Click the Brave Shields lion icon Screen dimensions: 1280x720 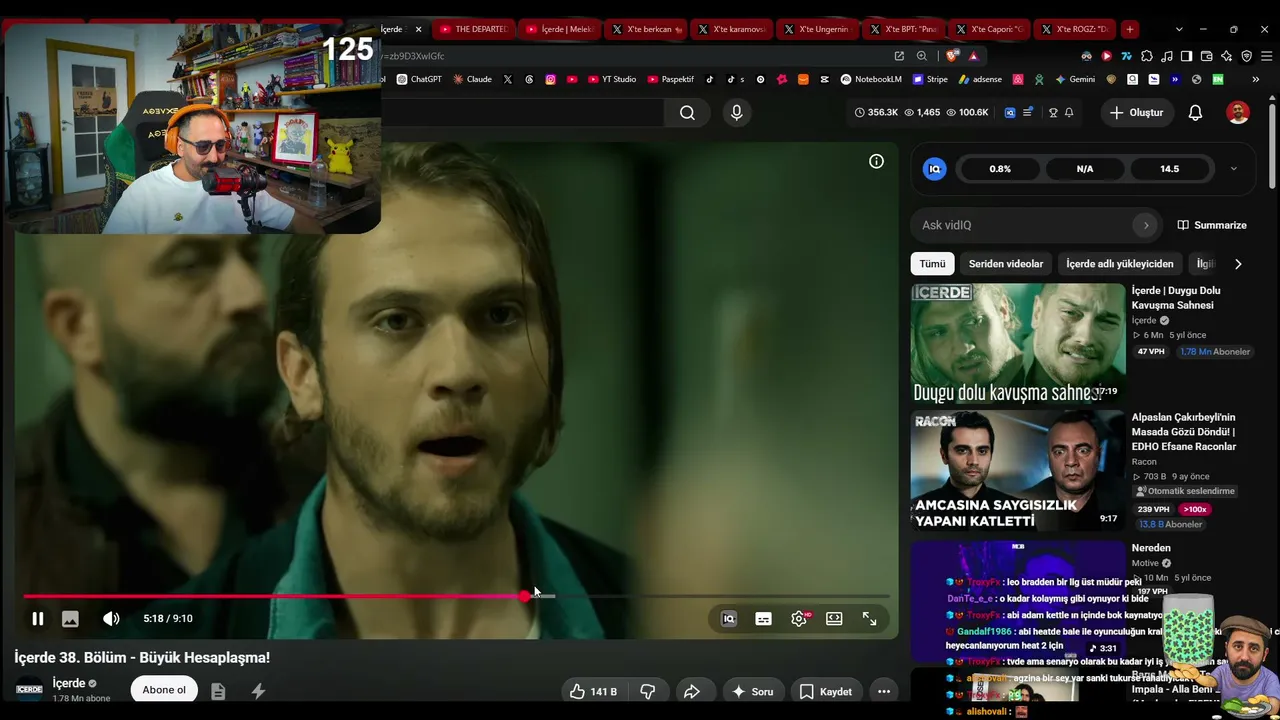(x=951, y=56)
